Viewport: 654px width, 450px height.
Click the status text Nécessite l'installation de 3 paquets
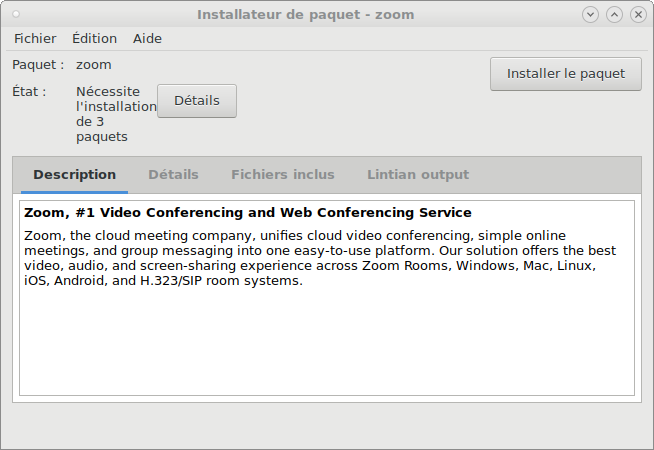coord(116,114)
